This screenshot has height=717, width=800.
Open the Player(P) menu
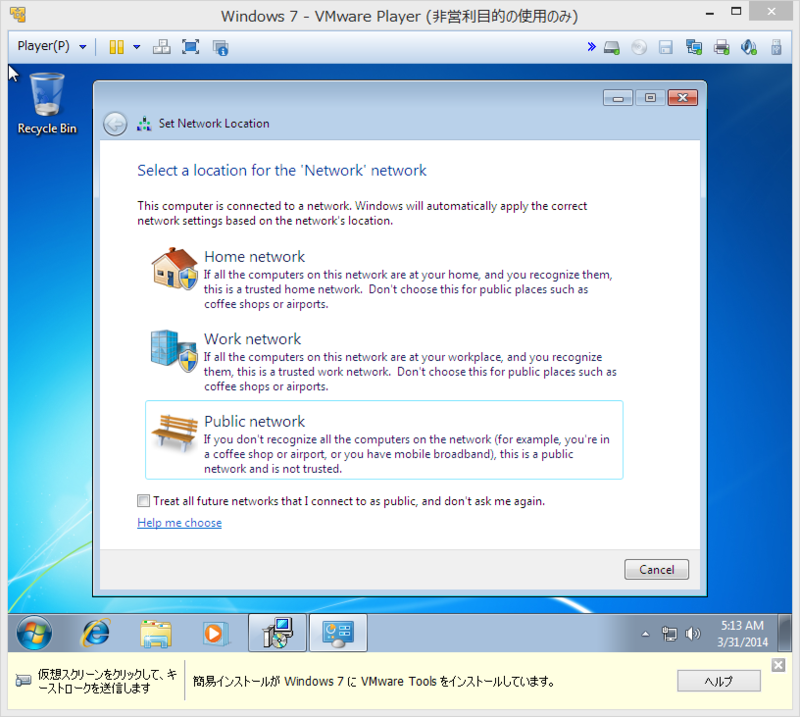[x=51, y=46]
